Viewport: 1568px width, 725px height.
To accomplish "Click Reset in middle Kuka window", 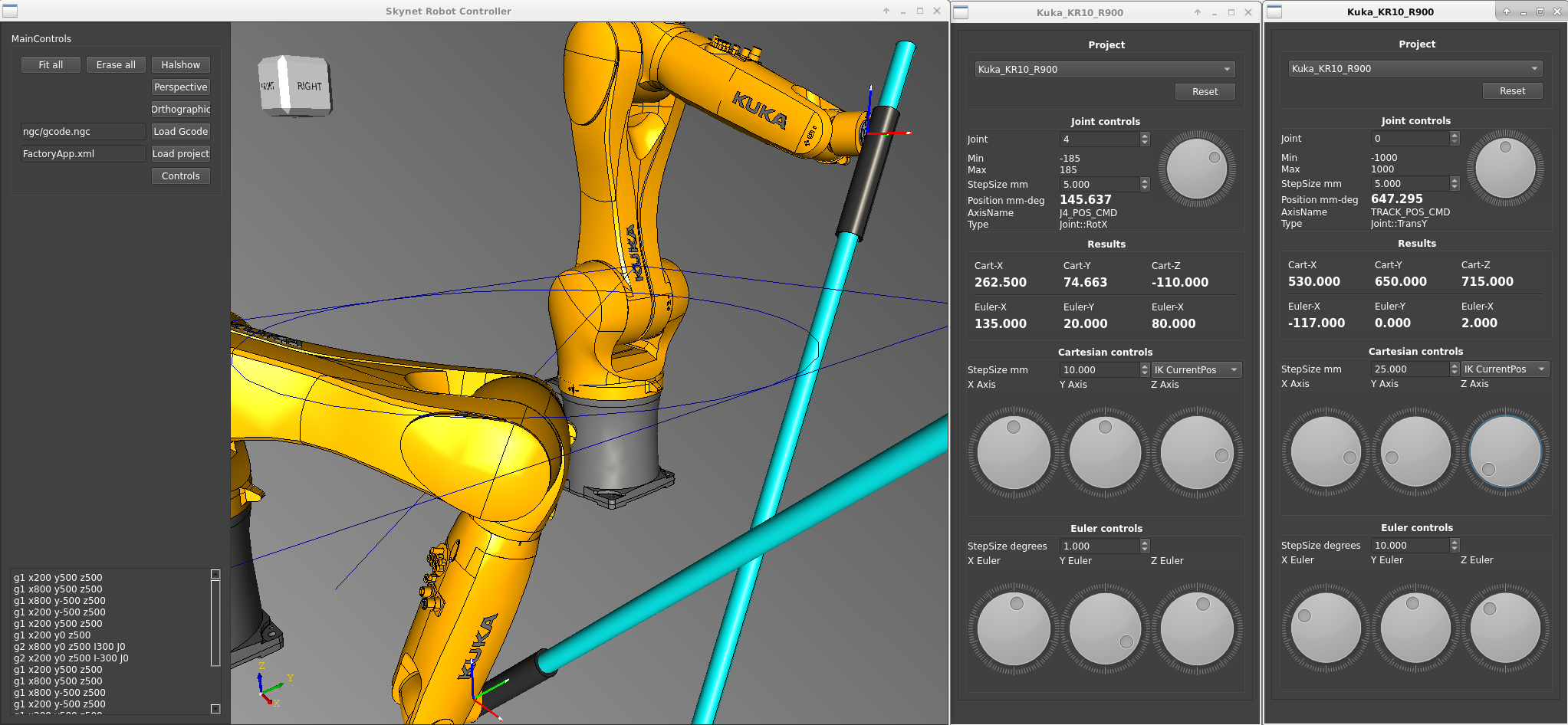I will coord(1205,92).
